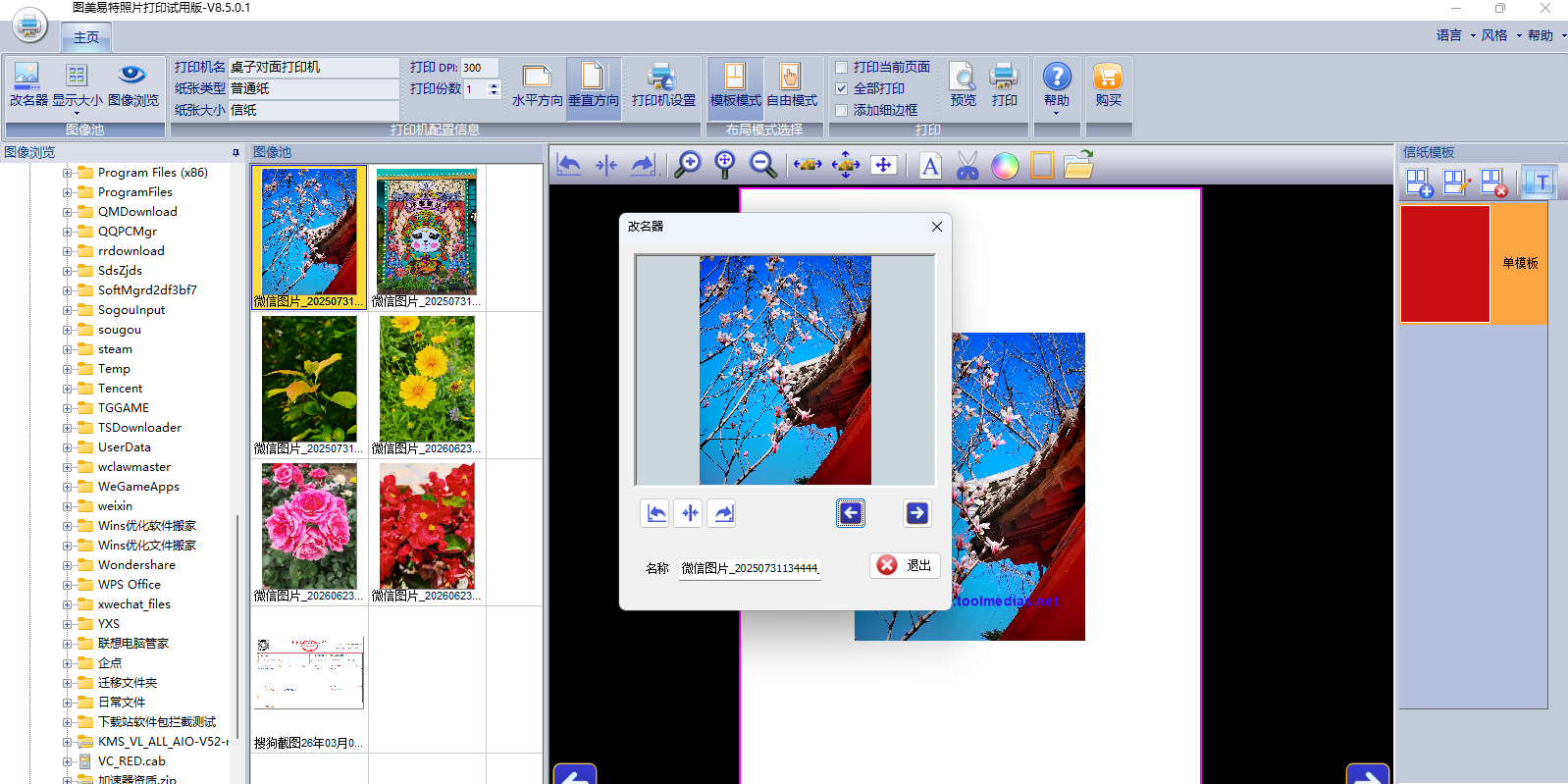
Task: Add text with the A tool
Action: [x=930, y=165]
